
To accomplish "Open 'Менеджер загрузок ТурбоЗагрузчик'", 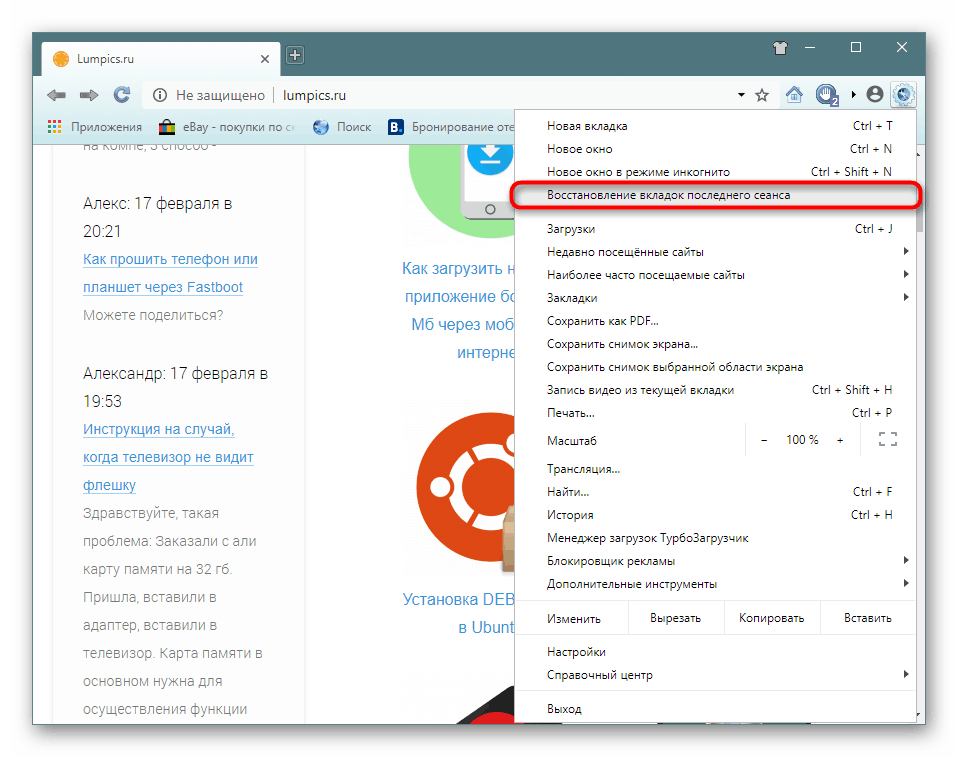I will coord(715,538).
